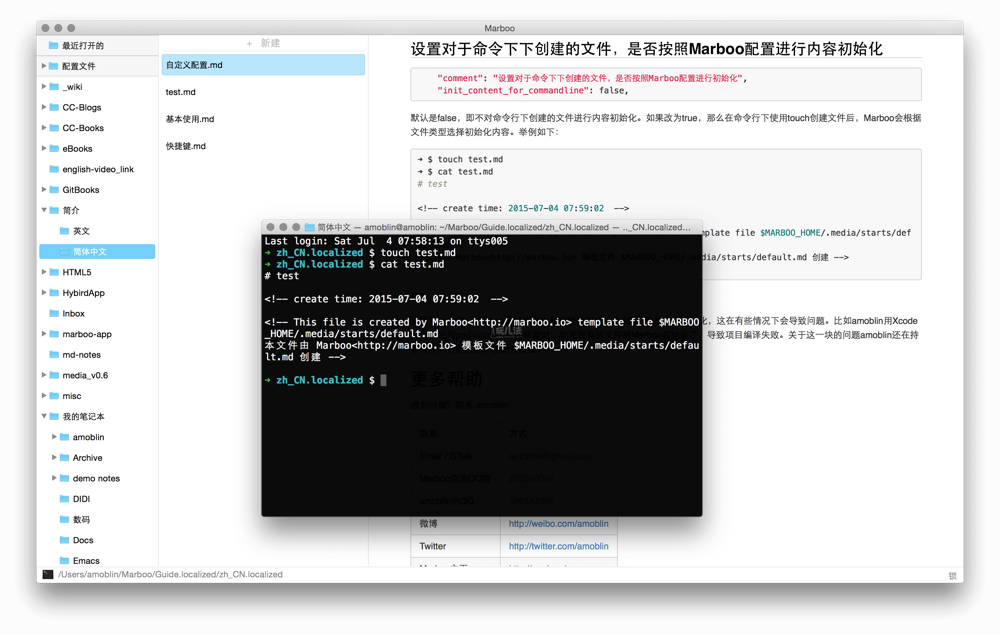The height and width of the screenshot is (635, 1000).
Task: Minimize the Terminal window
Action: pos(283,227)
